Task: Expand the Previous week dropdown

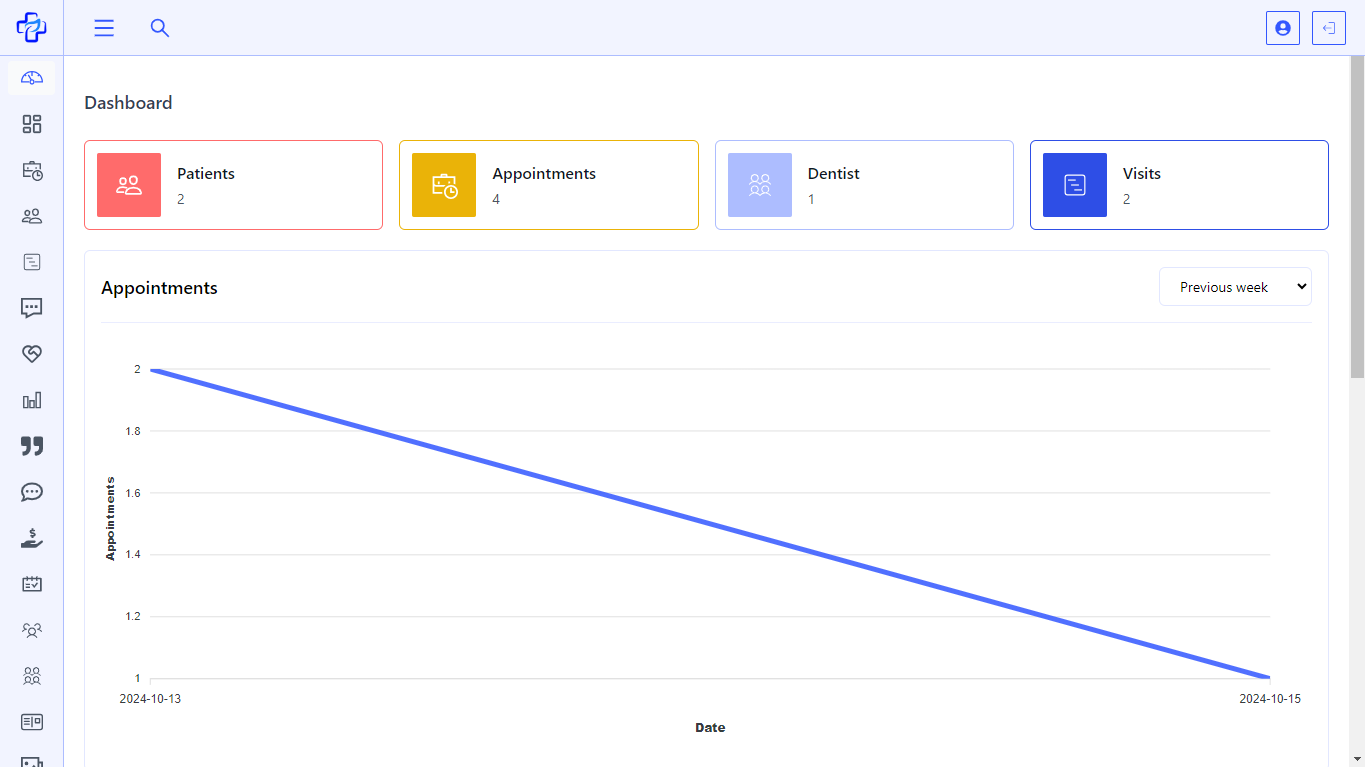Action: pos(1235,286)
